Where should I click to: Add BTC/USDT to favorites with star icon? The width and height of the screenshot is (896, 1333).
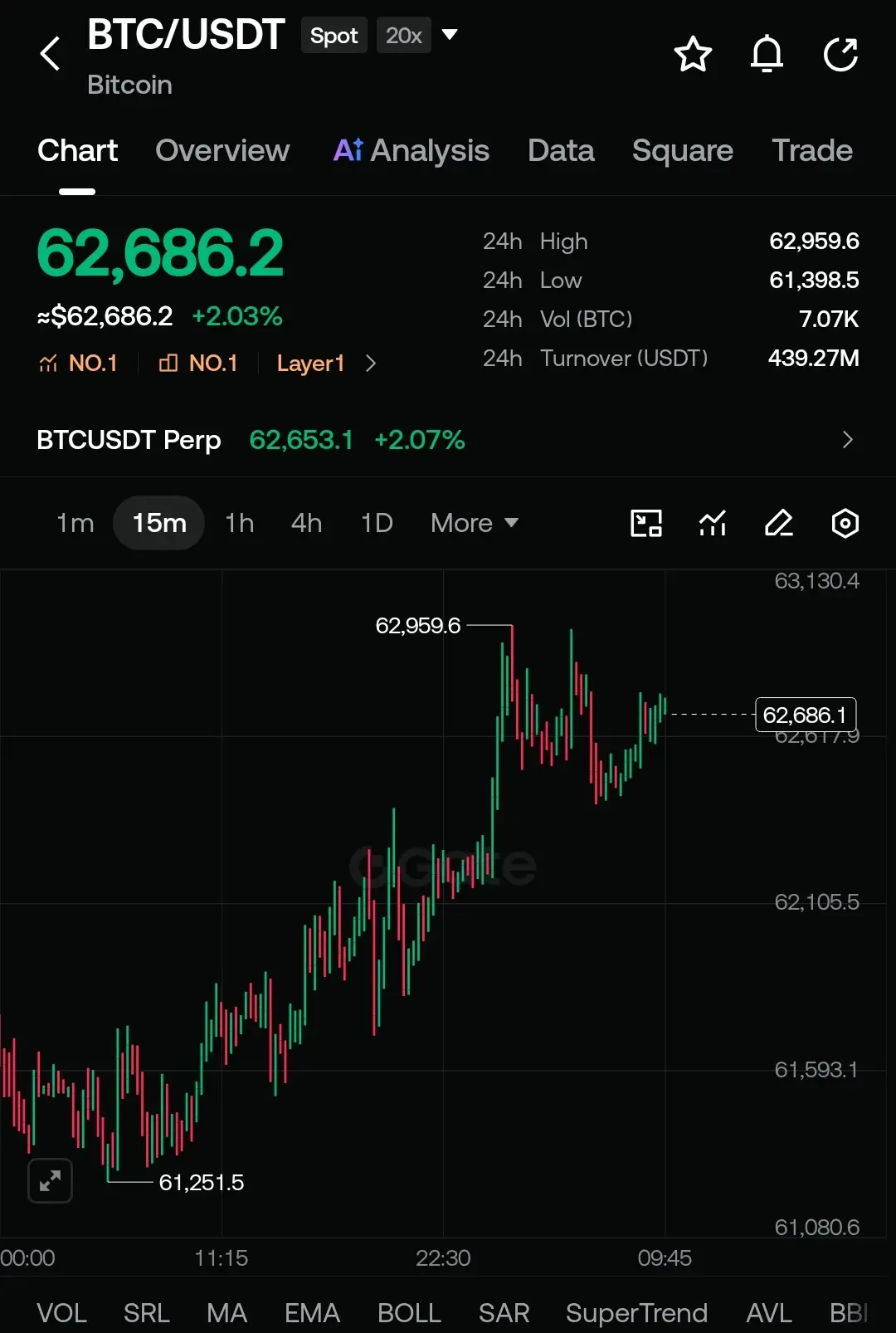pos(693,54)
